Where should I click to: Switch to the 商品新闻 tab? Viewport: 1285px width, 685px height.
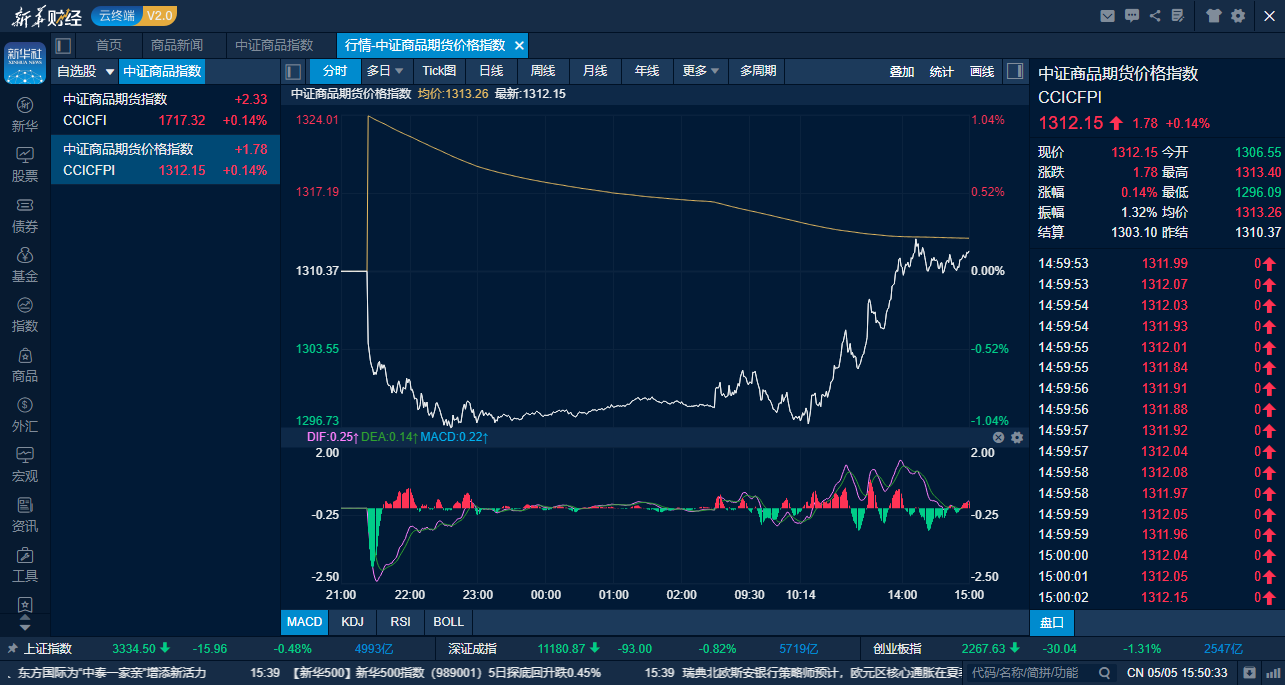click(177, 45)
